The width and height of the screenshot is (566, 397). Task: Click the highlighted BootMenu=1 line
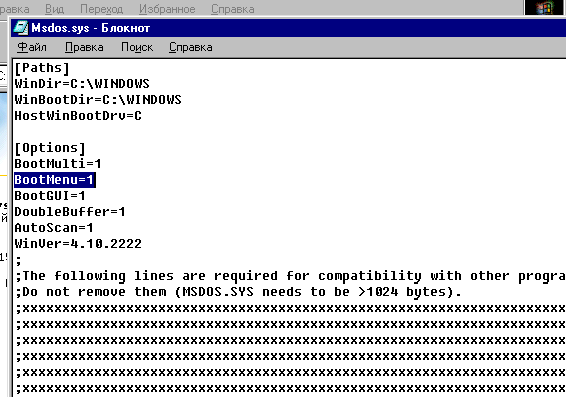[x=55, y=180]
